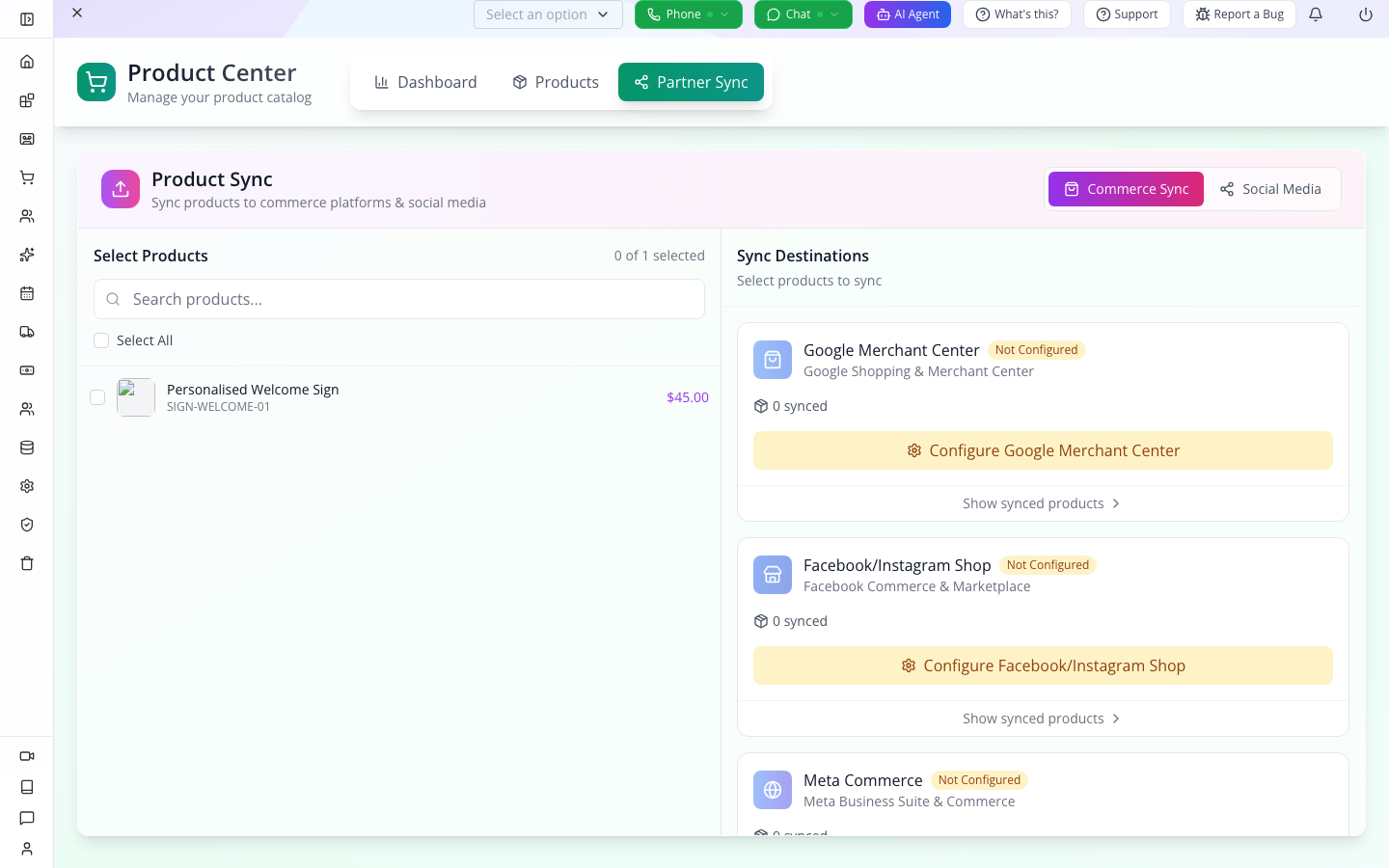Open the Support button
Image resolution: width=1389 pixels, height=868 pixels.
(x=1127, y=14)
